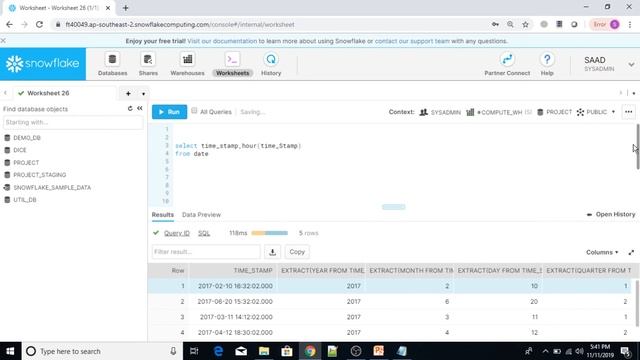Select the Worksheet 26 tab
This screenshot has height=360, width=640.
tap(48, 93)
